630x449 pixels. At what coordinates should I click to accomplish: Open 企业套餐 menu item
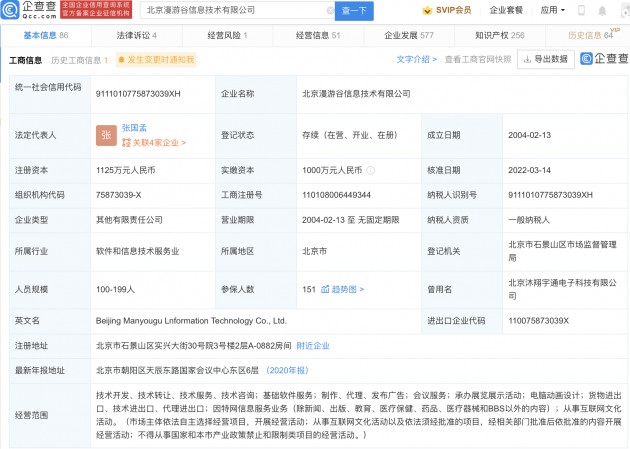pos(506,10)
